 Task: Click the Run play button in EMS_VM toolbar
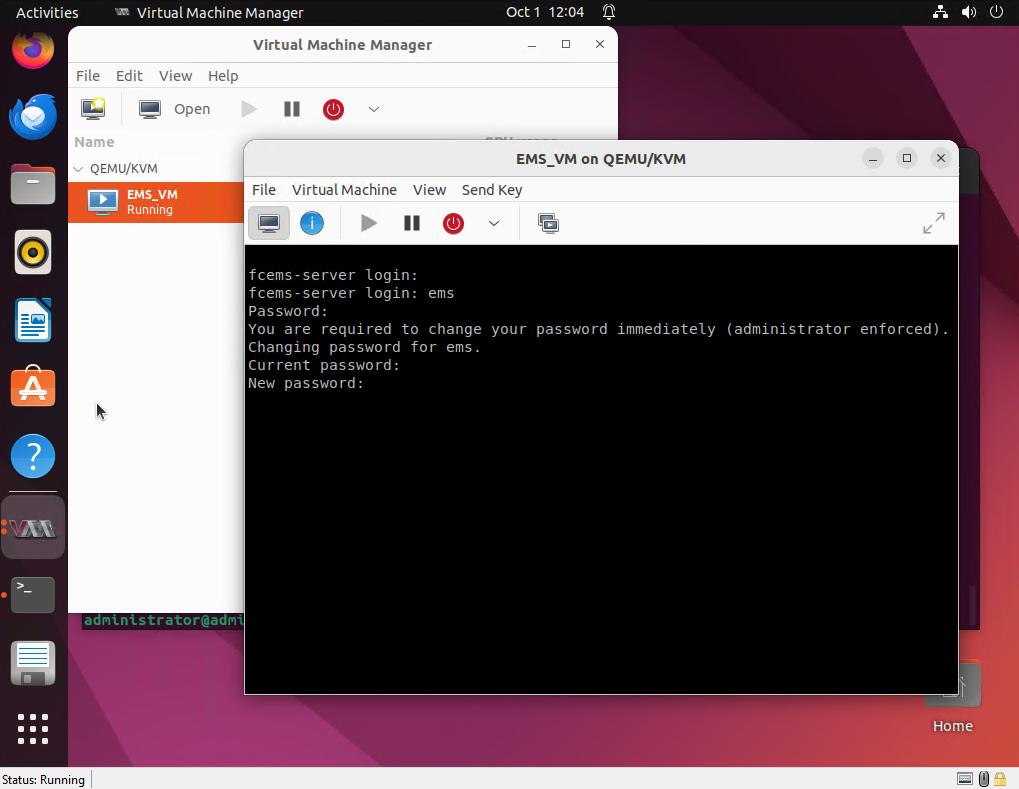369,223
